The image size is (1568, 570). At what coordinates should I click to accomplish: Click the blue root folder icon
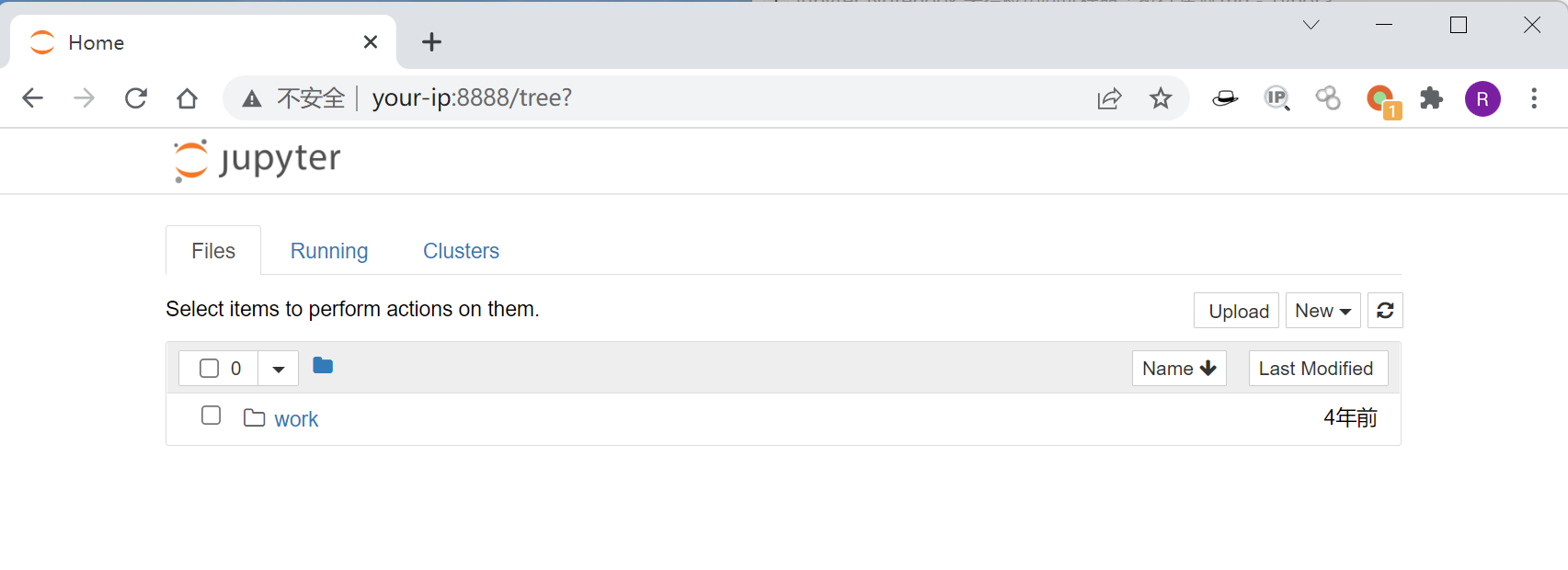click(323, 366)
